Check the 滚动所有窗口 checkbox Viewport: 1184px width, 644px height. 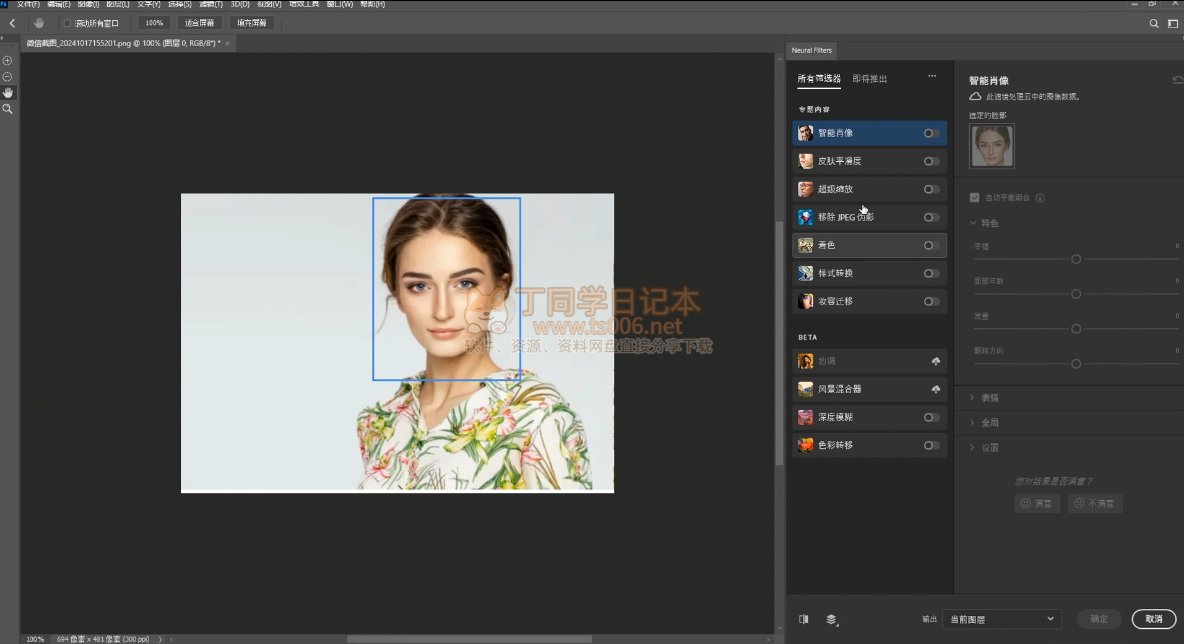67,22
